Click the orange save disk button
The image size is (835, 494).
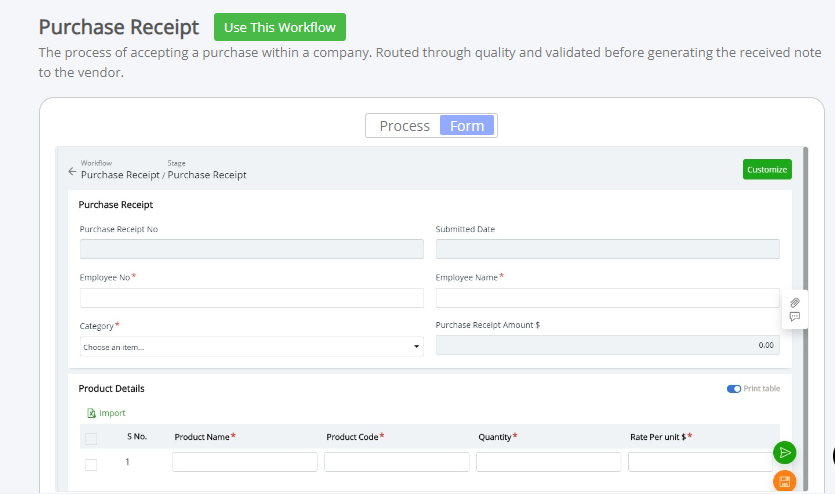pyautogui.click(x=784, y=481)
